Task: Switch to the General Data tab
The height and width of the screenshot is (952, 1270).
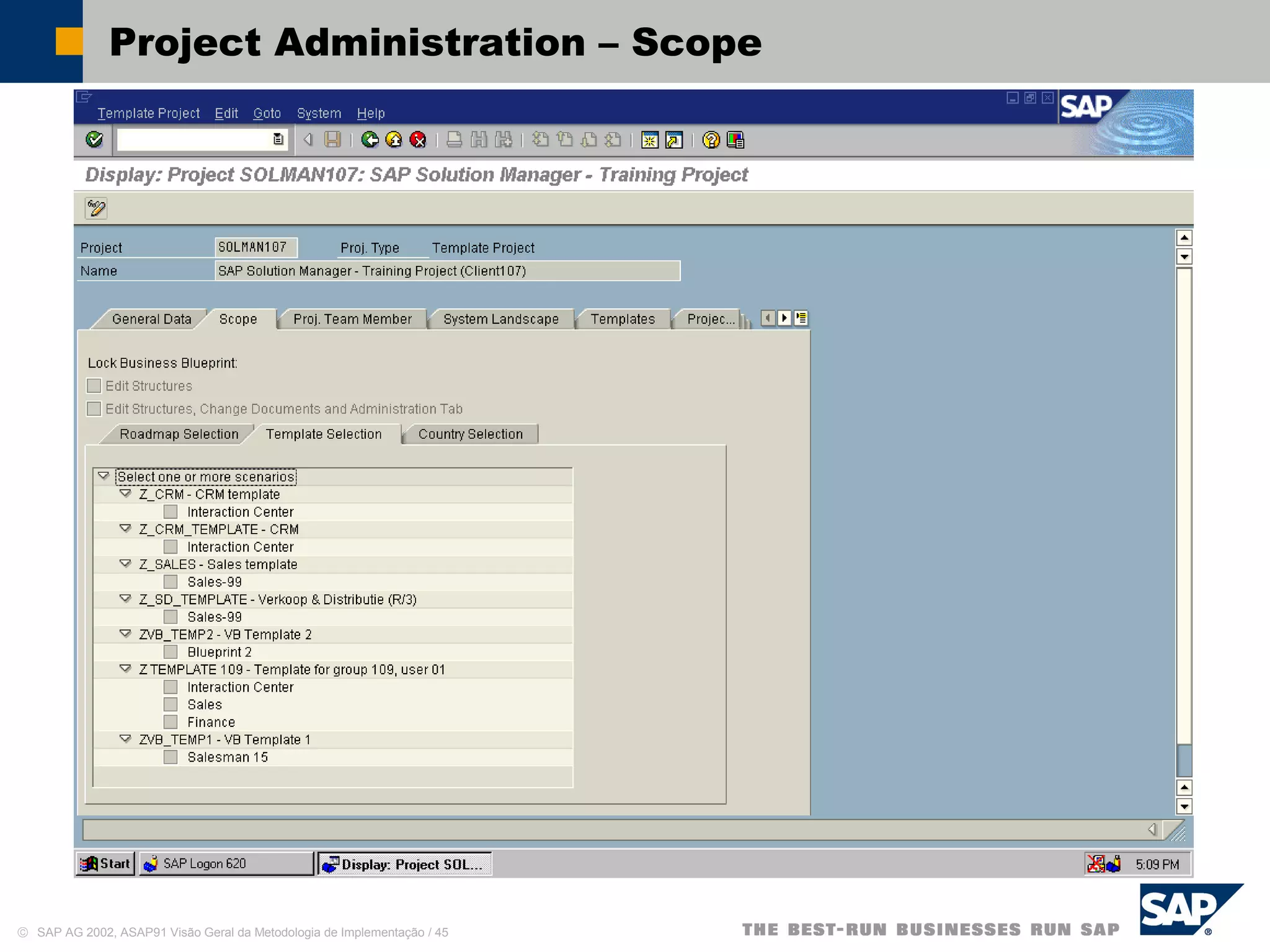Action: pos(151,319)
